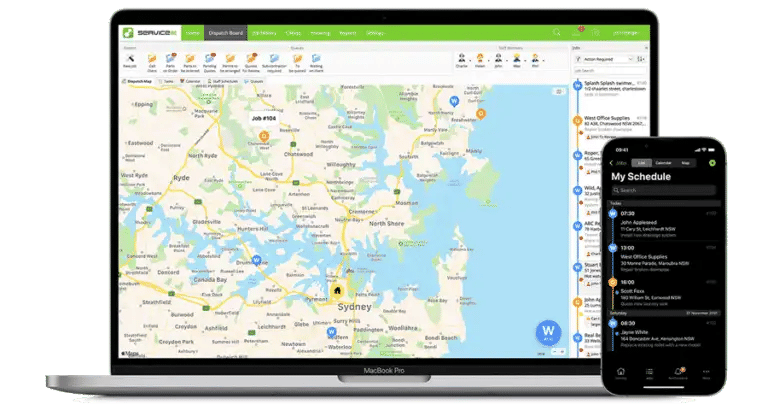This screenshot has width=768, height=404.
Task: Switch to the Dispatch Map tab
Action: 137,81
